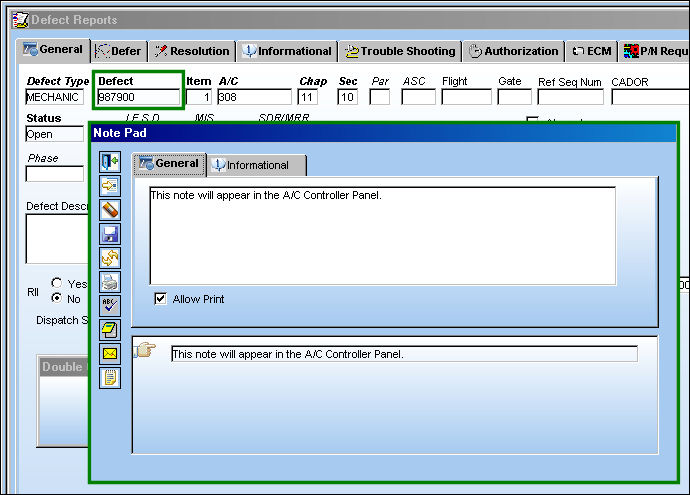Switch to the Defer tab
This screenshot has height=495, width=690.
[118, 51]
